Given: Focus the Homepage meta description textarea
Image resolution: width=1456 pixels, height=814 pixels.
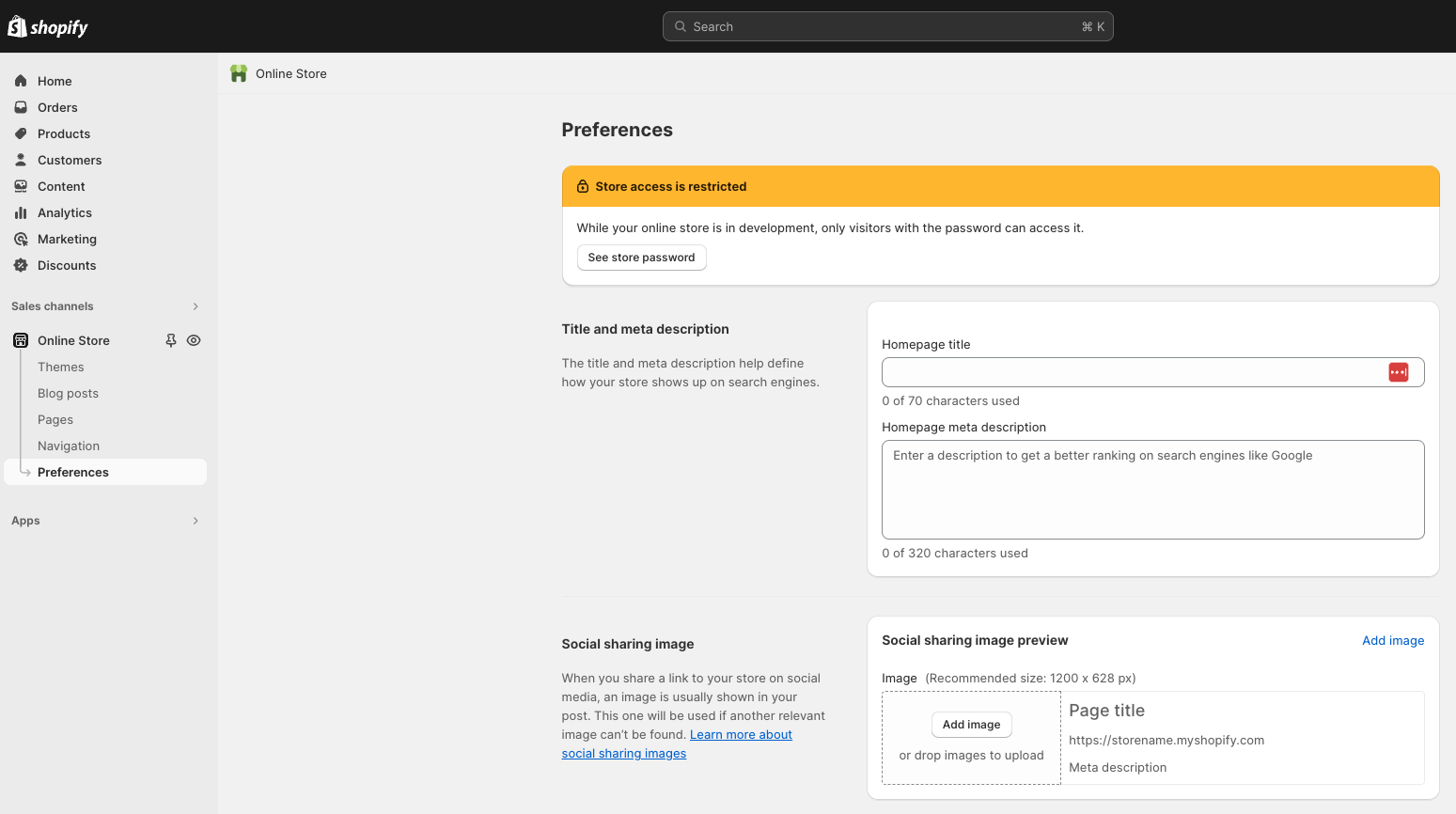Looking at the screenshot, I should (1152, 490).
